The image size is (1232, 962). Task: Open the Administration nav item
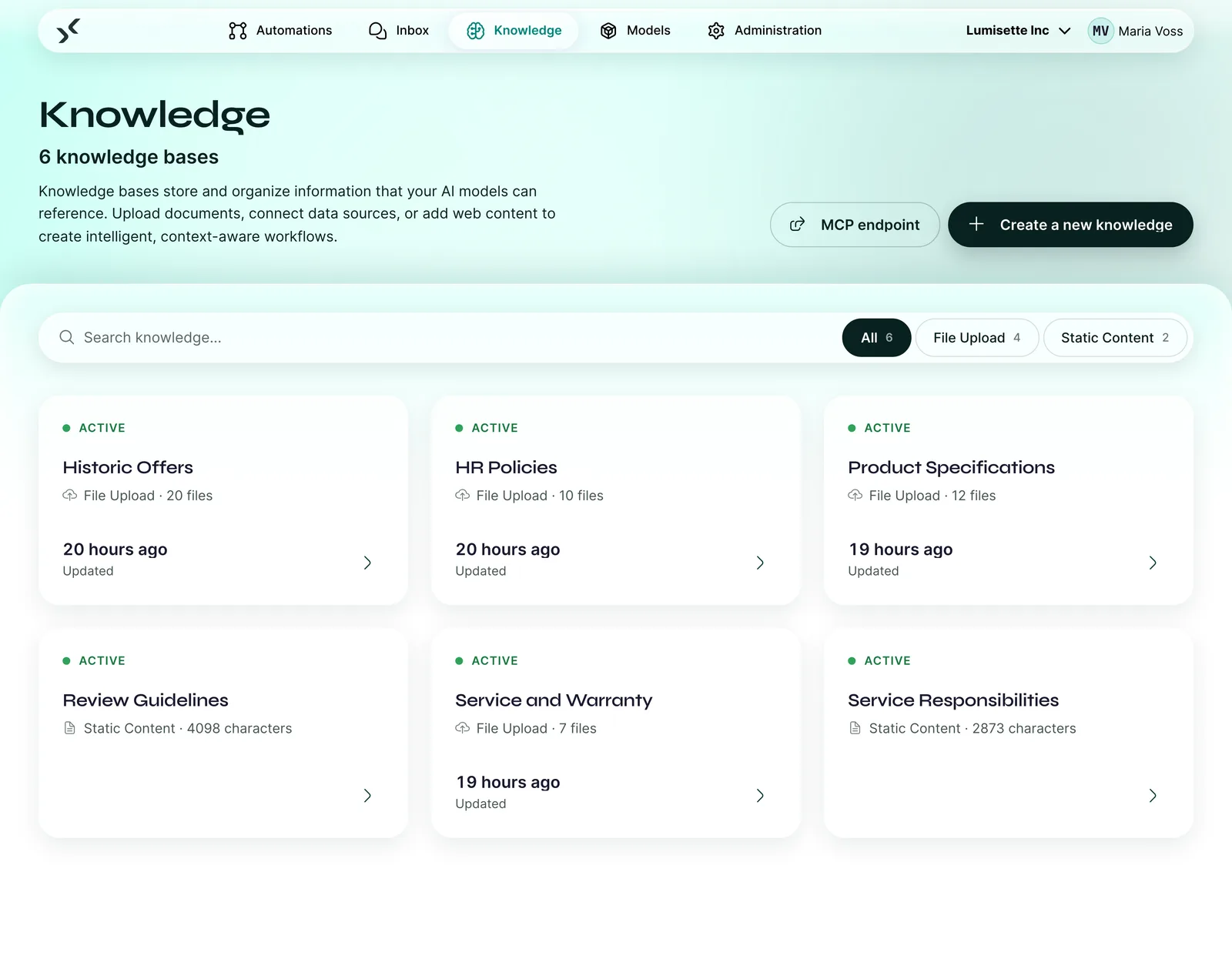[765, 31]
